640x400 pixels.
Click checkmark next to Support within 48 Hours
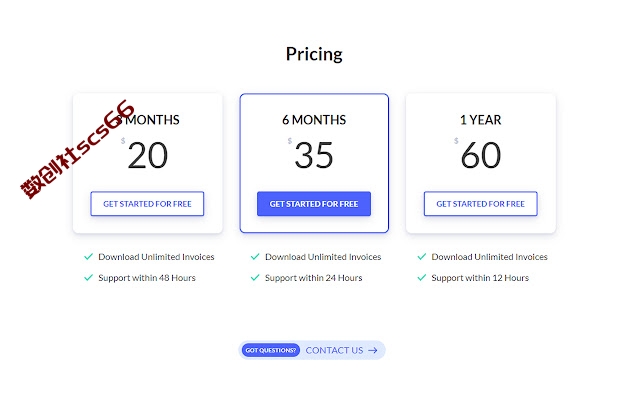click(89, 278)
